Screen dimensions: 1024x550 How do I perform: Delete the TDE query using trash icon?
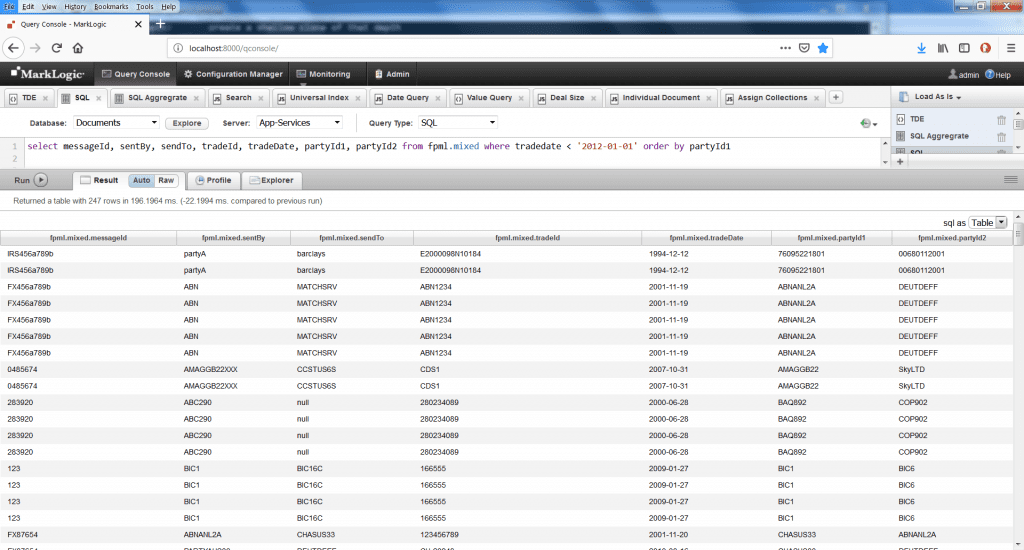tap(1001, 120)
